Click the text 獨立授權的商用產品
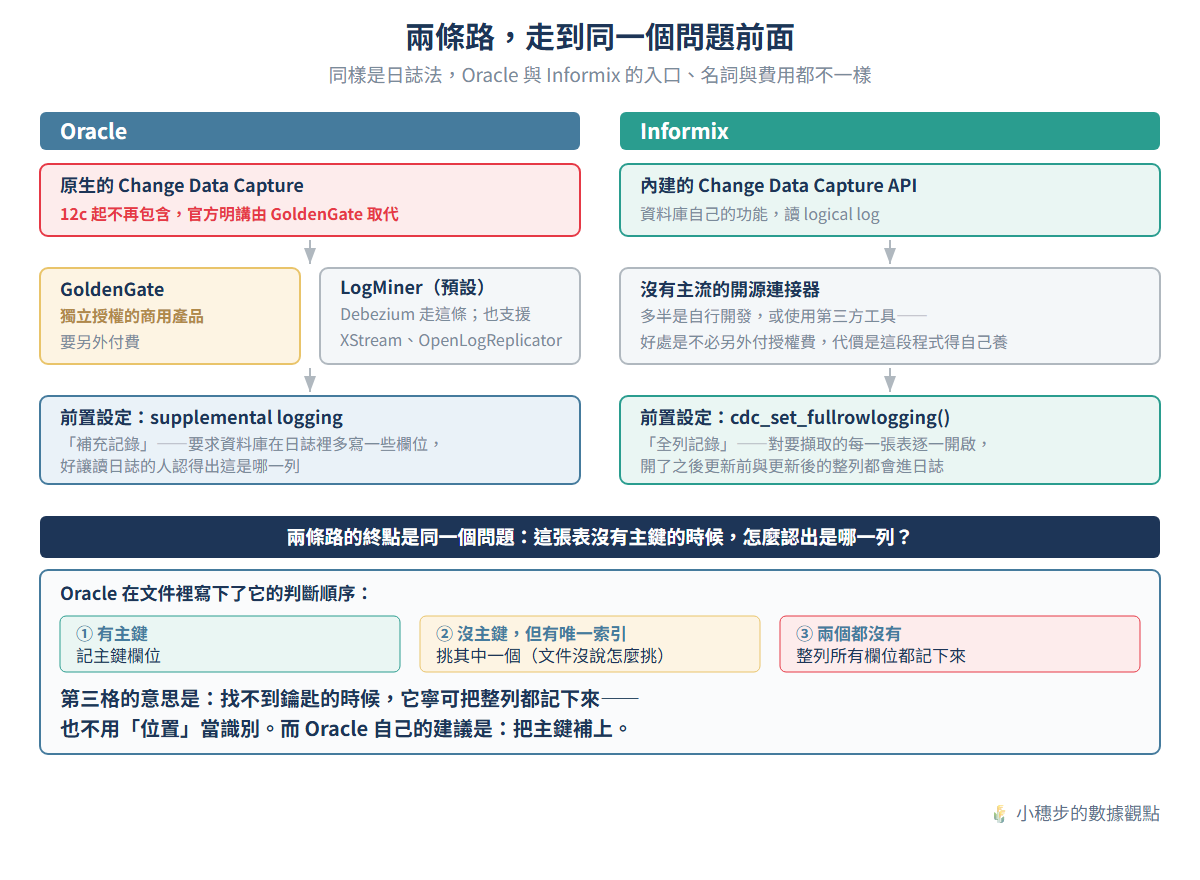This screenshot has width=1200, height=880. pos(132,316)
